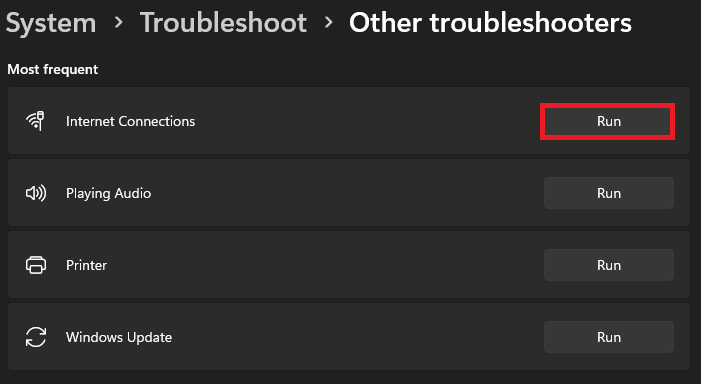Click empty middle of Windows Update row
Image resolution: width=701 pixels, height=384 pixels.
358,337
